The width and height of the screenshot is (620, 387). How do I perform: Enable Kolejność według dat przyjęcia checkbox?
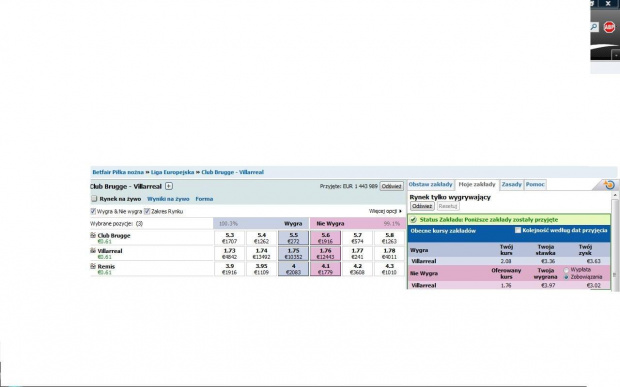coord(518,230)
